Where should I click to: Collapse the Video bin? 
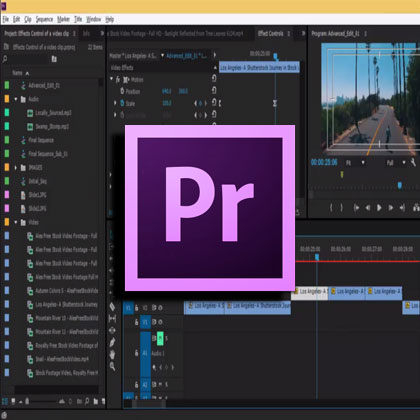point(16,222)
